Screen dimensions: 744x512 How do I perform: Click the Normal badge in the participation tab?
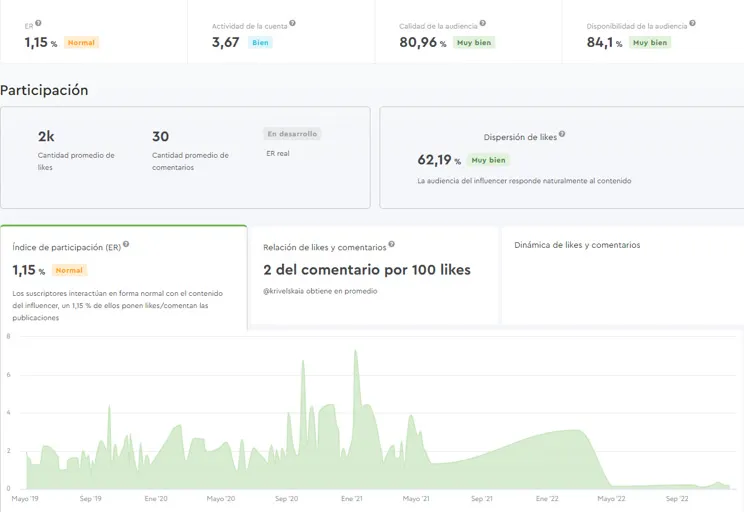click(69, 270)
